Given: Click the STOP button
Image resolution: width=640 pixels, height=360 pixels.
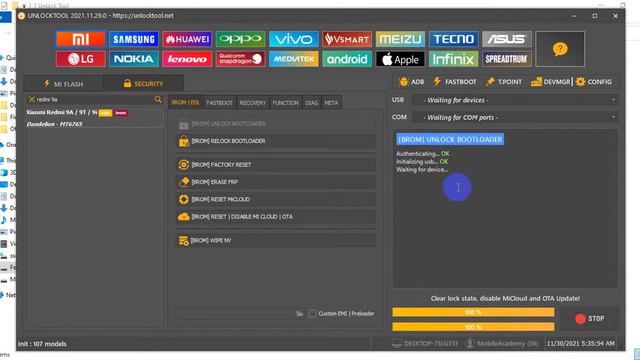Looking at the screenshot, I should point(590,318).
